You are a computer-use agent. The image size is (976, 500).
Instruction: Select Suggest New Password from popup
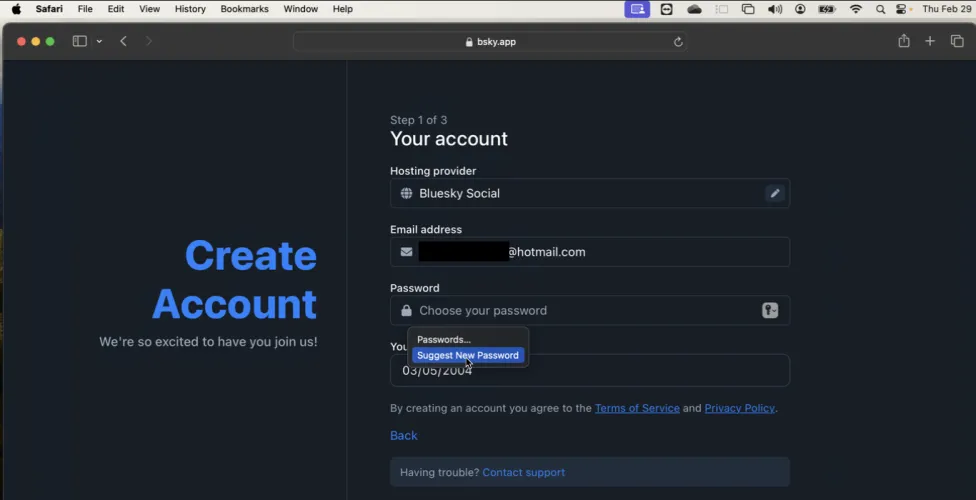coord(468,355)
